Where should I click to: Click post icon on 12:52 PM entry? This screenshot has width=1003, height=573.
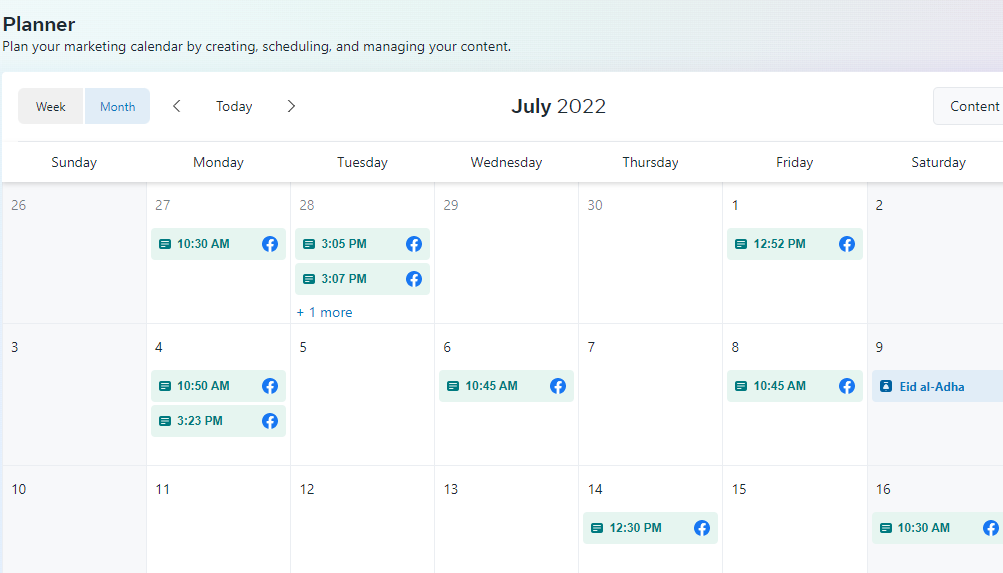741,244
